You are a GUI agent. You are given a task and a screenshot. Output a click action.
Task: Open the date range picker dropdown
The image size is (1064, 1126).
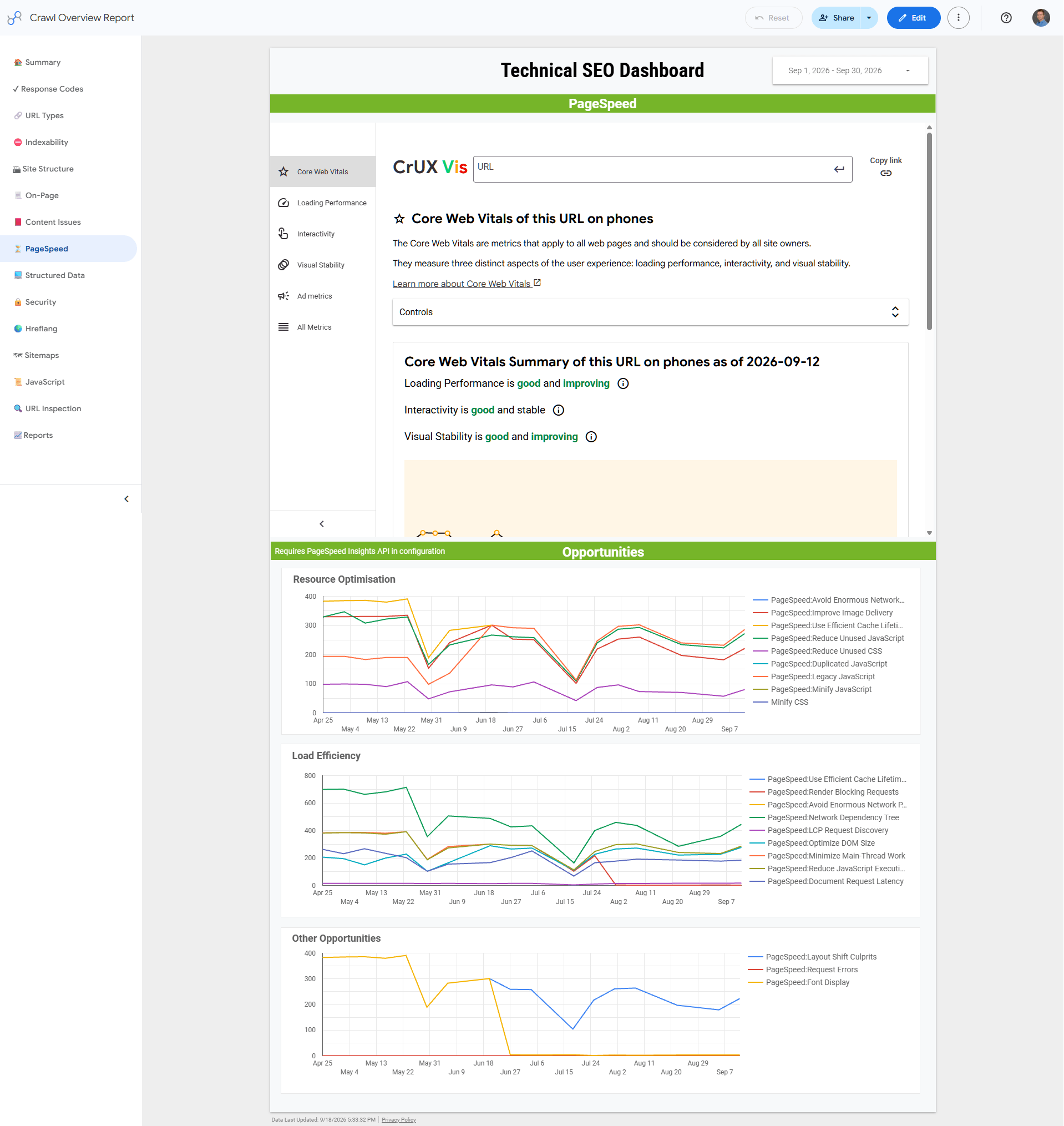tap(849, 71)
